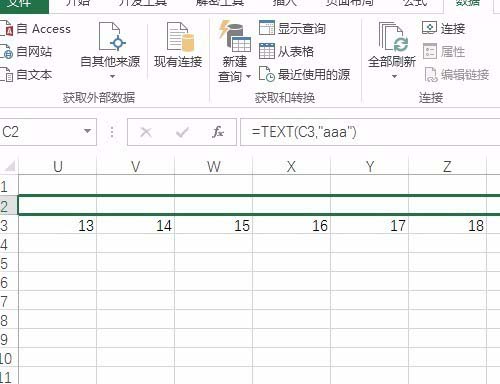This screenshot has height=384, width=500.
Task: Select column W header
Action: (214, 166)
